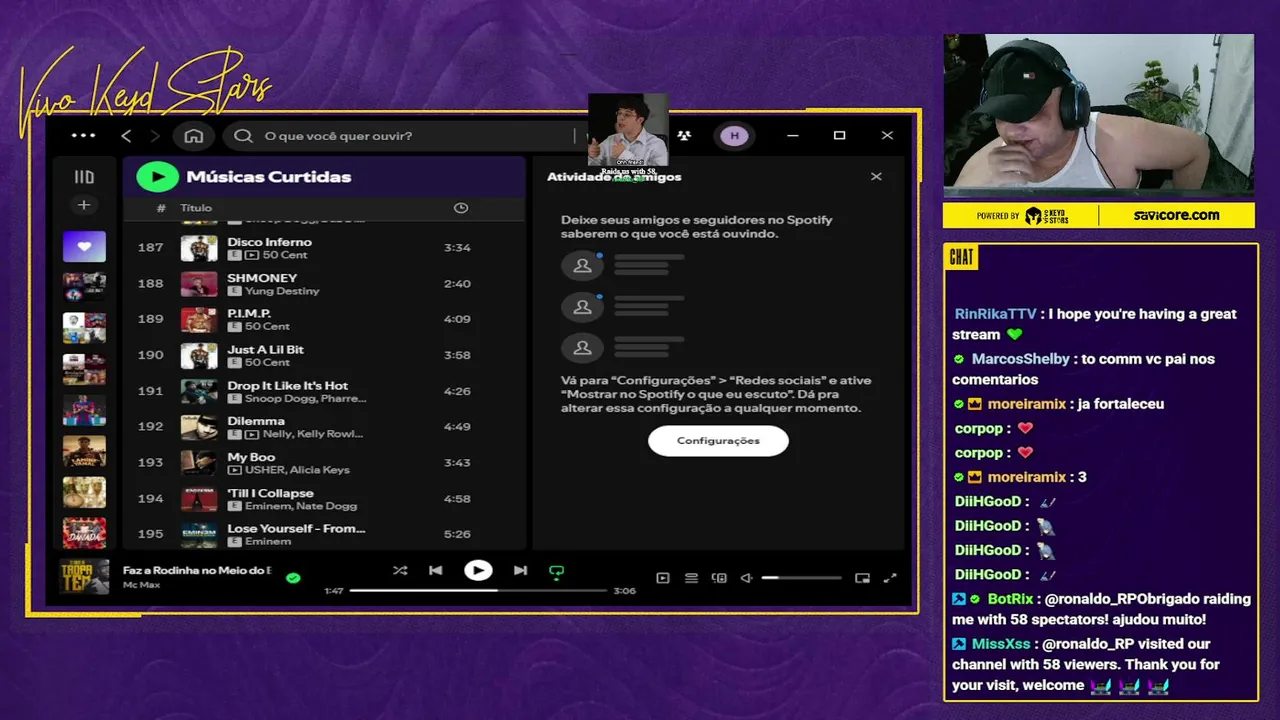Click now playing album art in player bar

click(x=84, y=577)
